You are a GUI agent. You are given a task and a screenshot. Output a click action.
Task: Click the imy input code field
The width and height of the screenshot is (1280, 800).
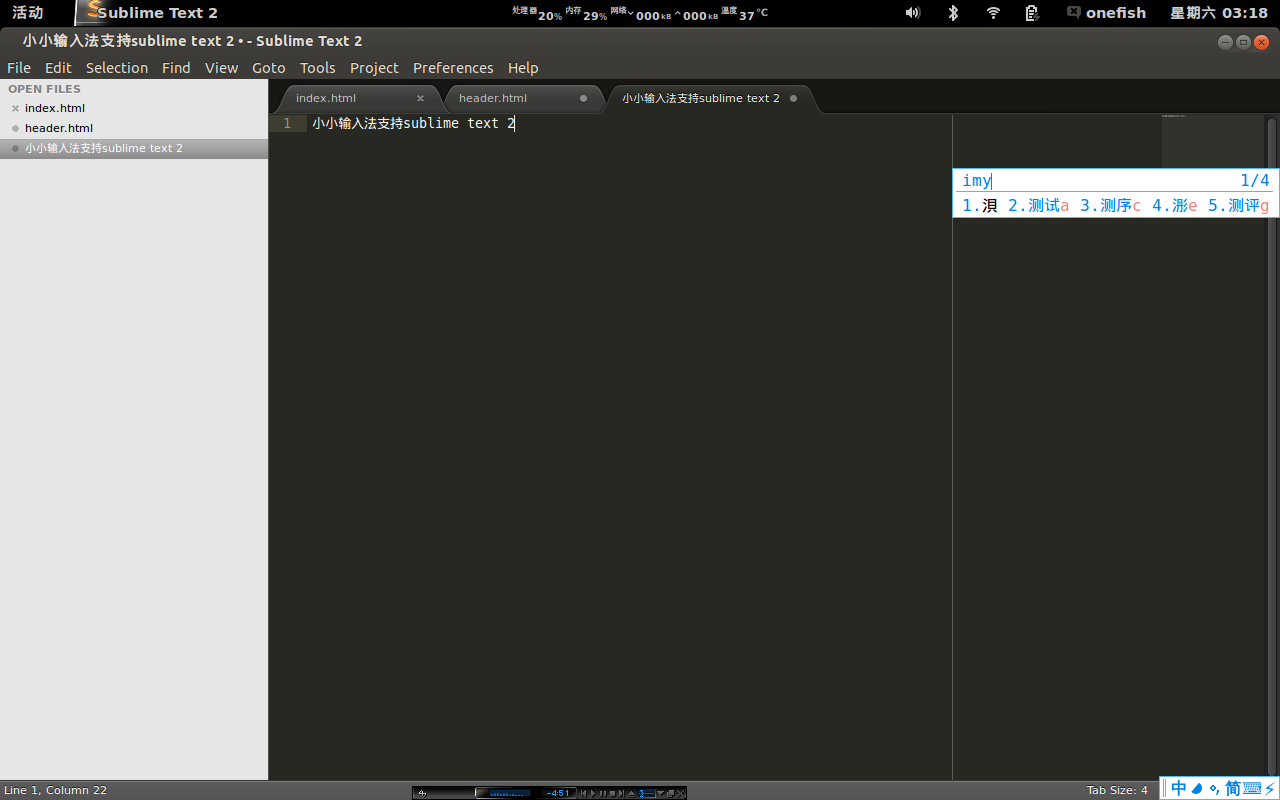[x=977, y=181]
